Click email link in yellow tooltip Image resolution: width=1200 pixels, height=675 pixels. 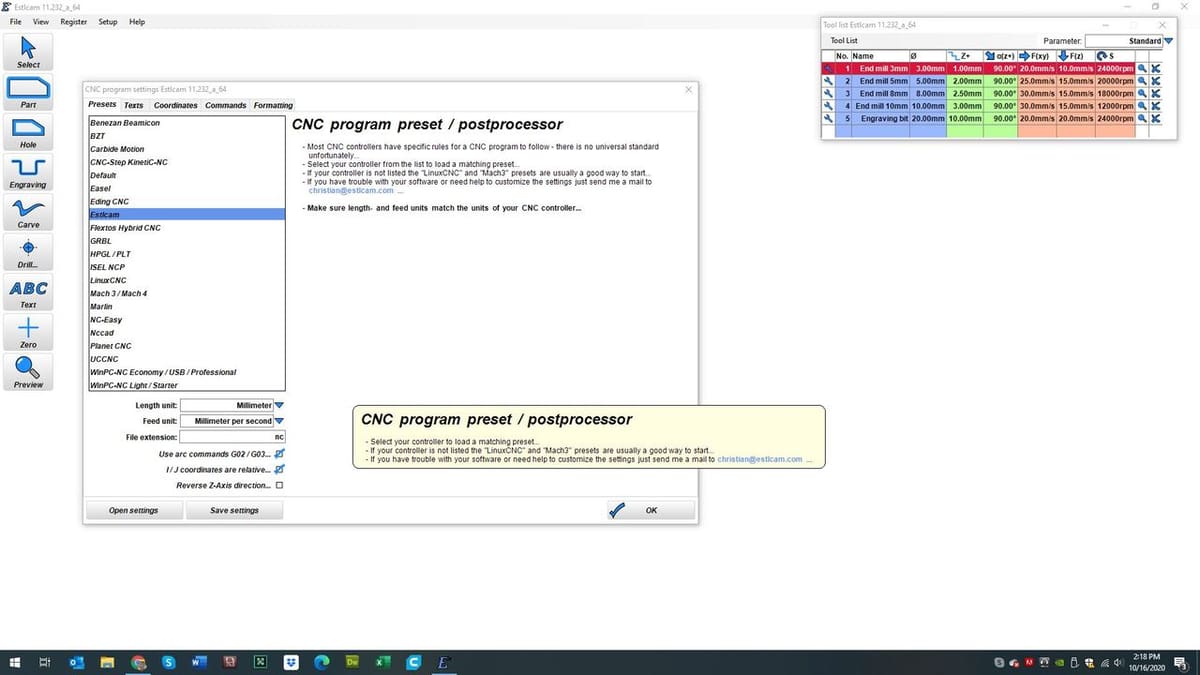pos(760,459)
